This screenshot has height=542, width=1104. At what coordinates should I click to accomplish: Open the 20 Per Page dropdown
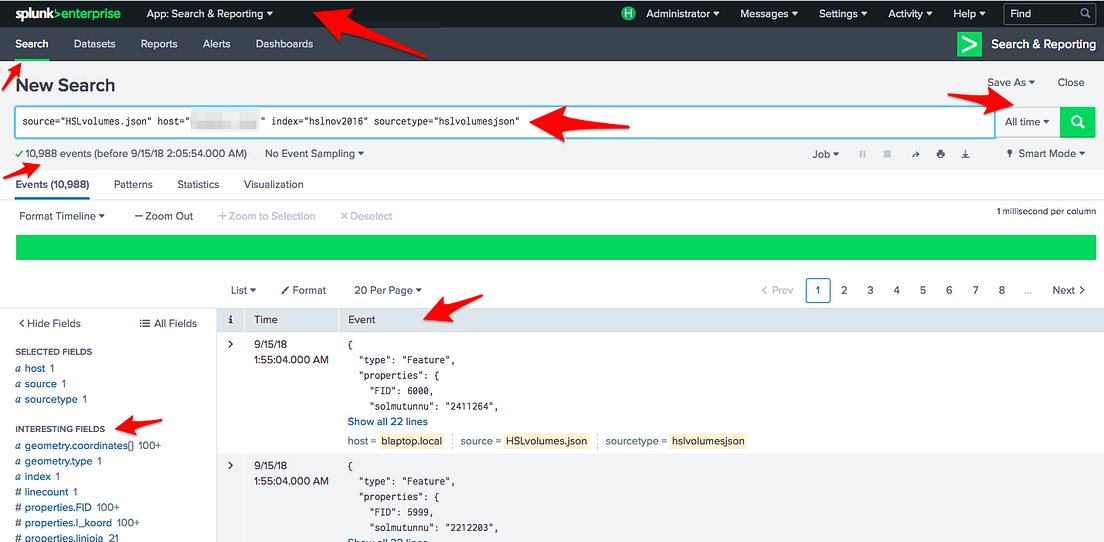point(388,290)
